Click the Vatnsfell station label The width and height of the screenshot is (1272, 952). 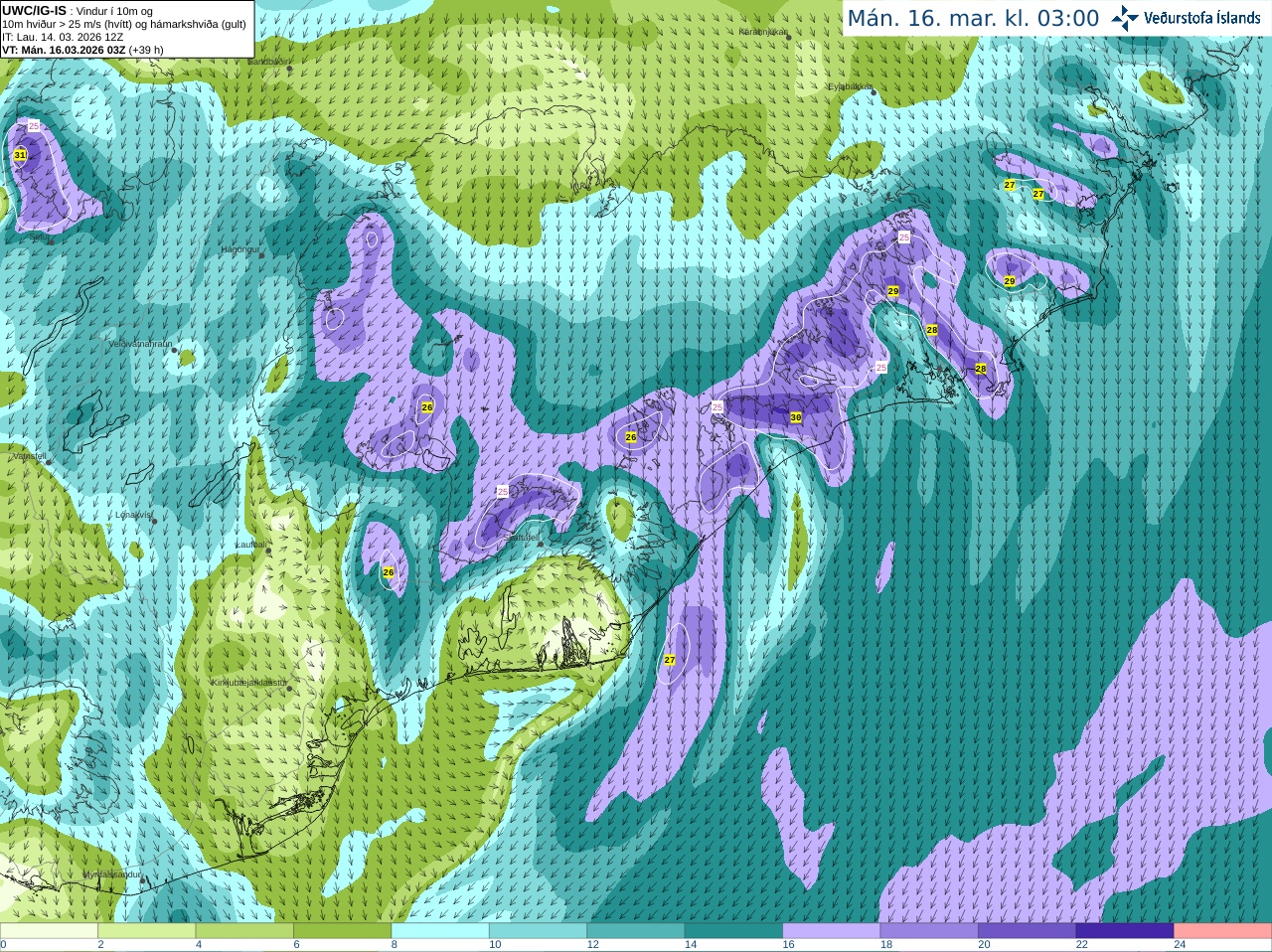pyautogui.click(x=29, y=456)
